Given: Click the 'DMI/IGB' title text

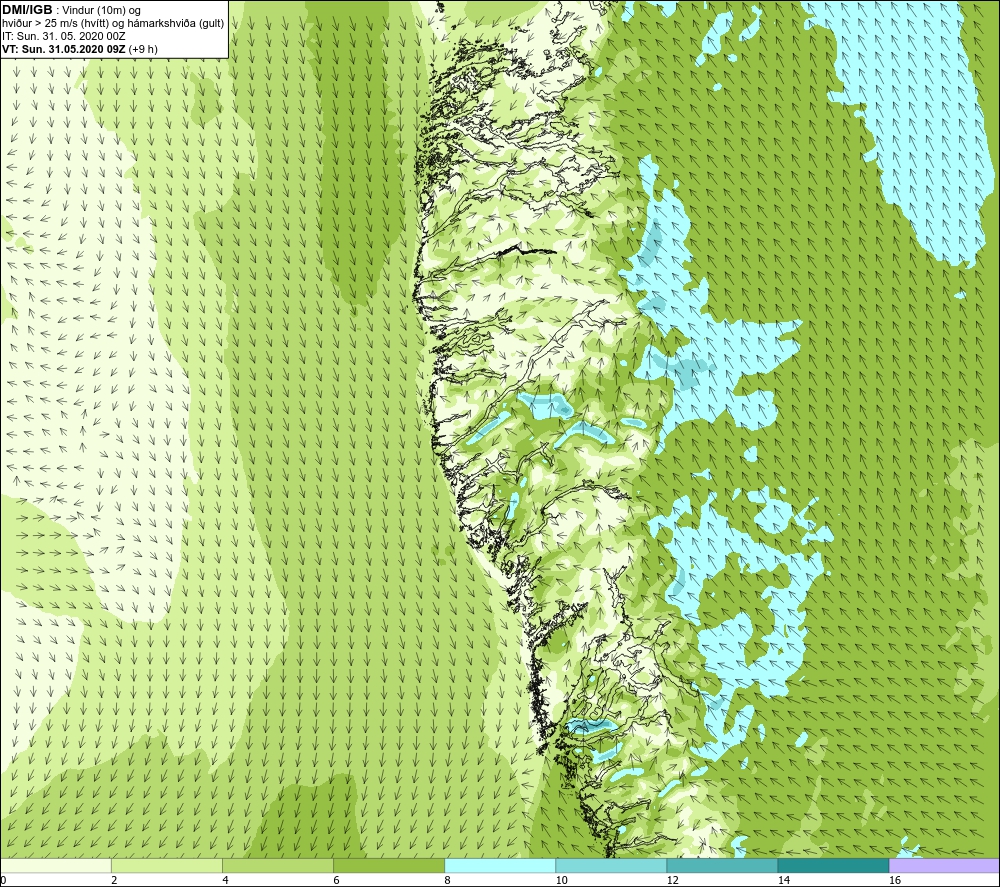Looking at the screenshot, I should (x=27, y=10).
